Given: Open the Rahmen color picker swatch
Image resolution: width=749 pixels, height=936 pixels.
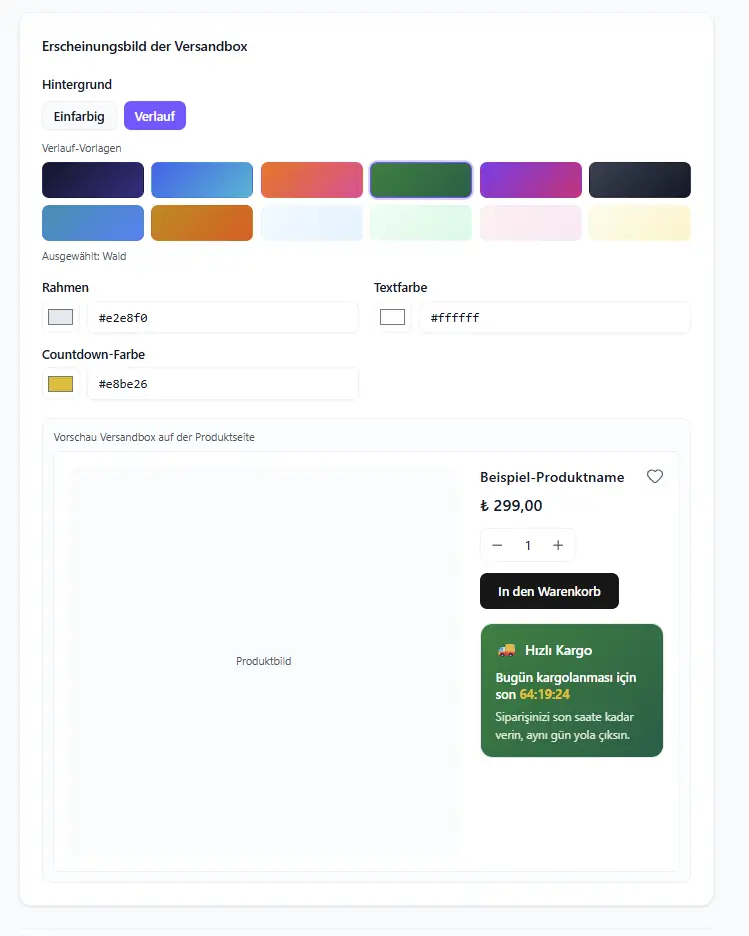Looking at the screenshot, I should click(x=60, y=317).
